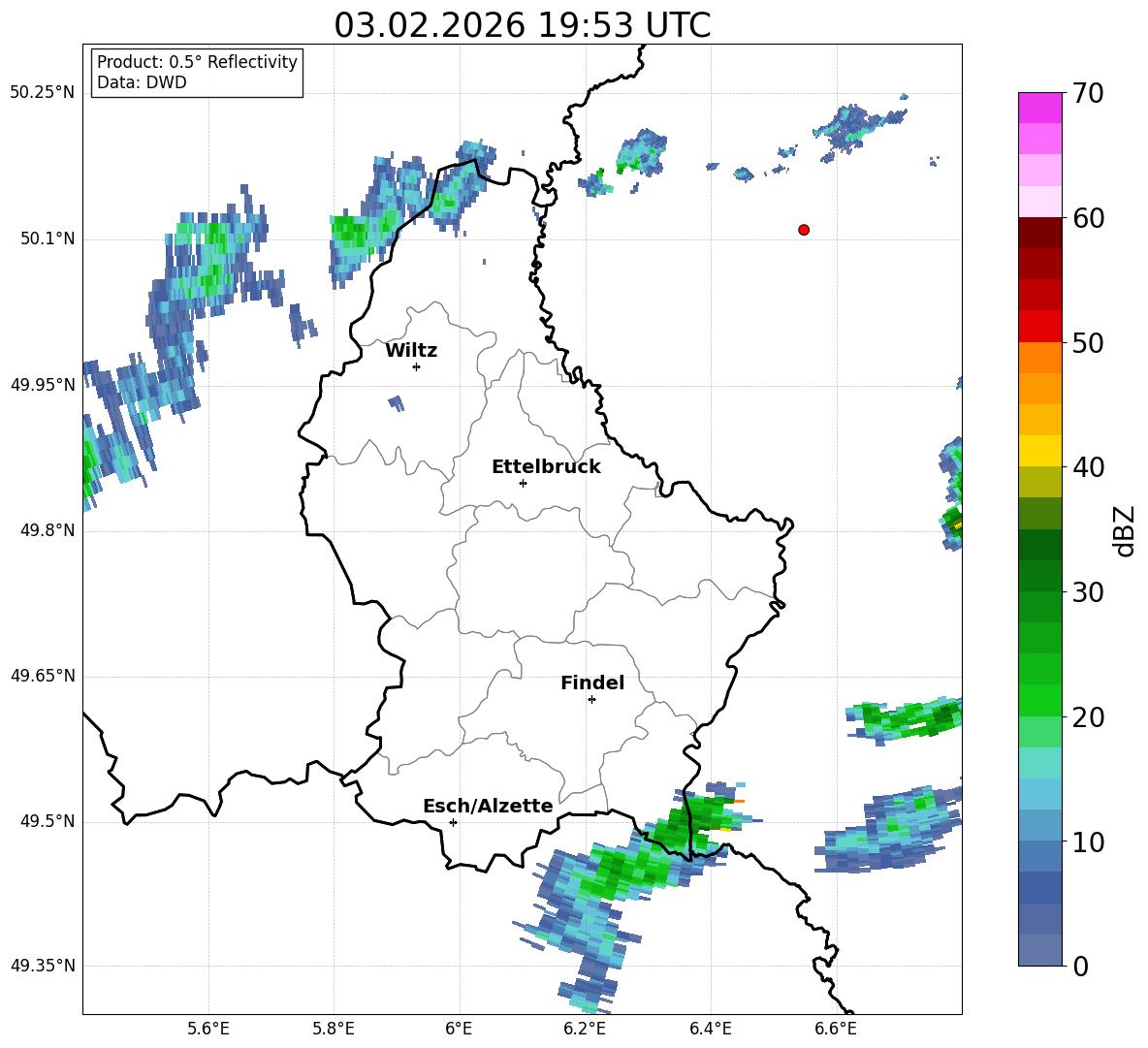Click the Findel label on the map
This screenshot has height=1048, width=1148.
(592, 683)
